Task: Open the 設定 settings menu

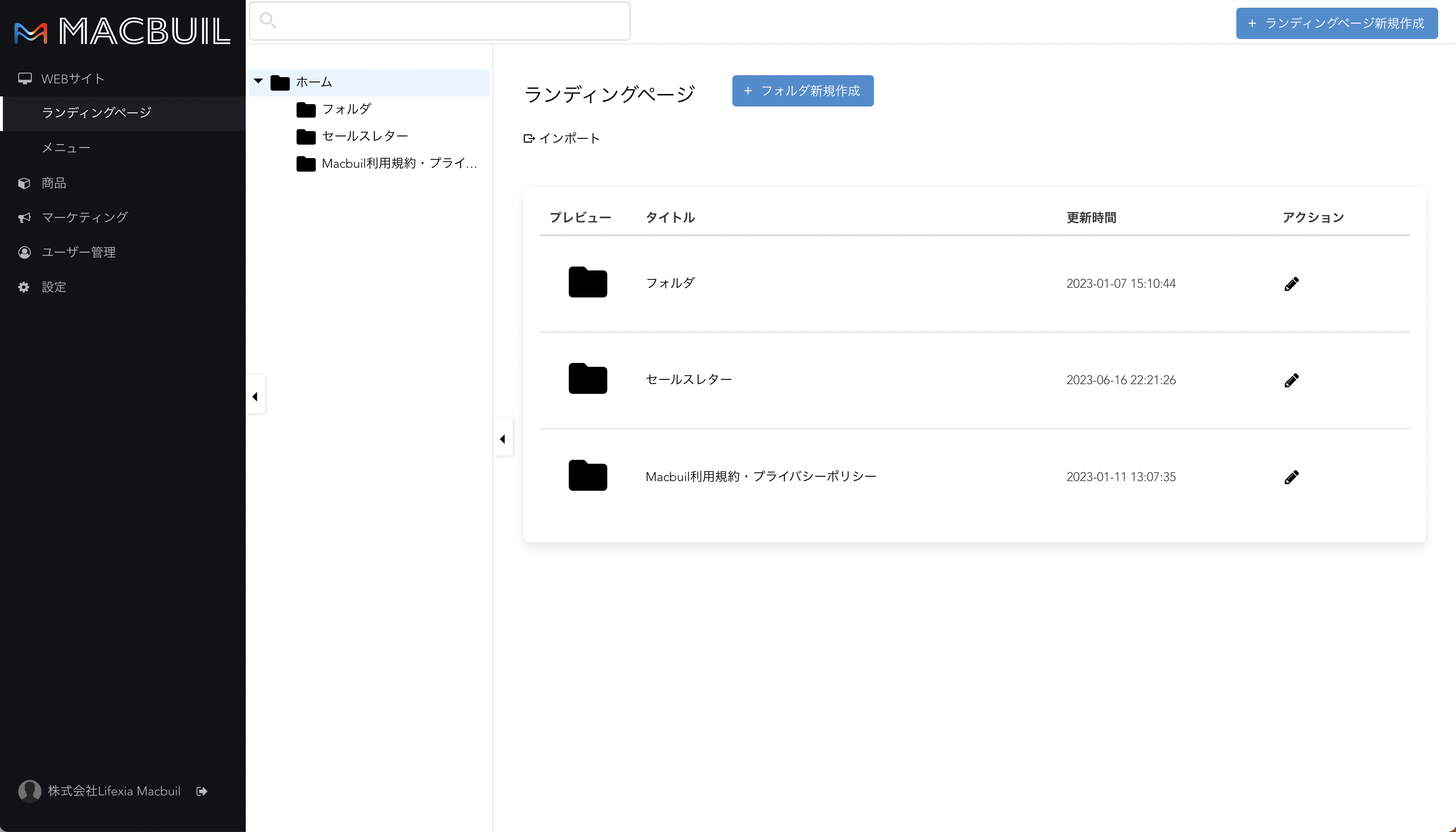Action: (53, 287)
